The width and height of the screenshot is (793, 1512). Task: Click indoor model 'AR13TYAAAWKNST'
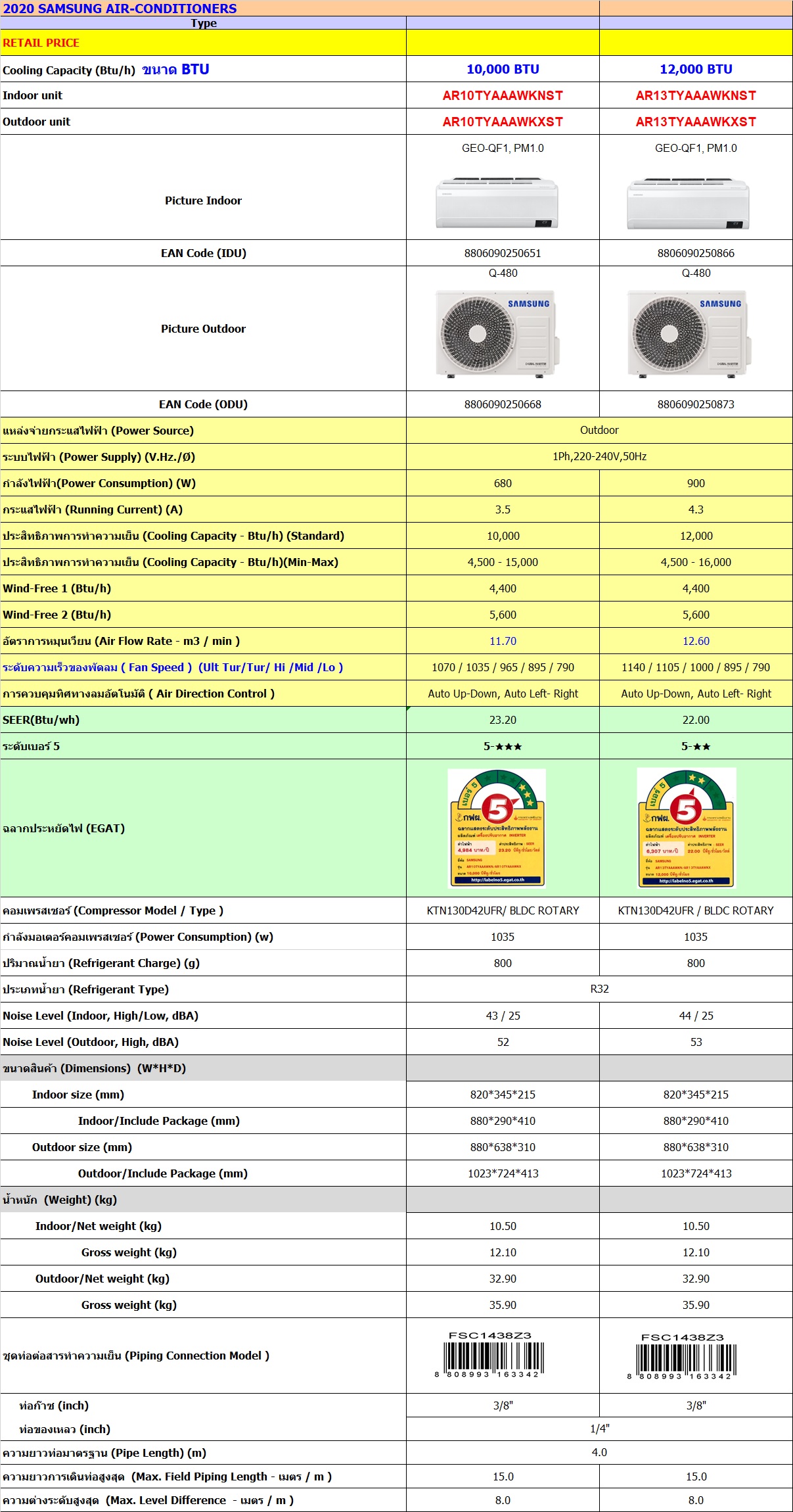pyautogui.click(x=696, y=95)
